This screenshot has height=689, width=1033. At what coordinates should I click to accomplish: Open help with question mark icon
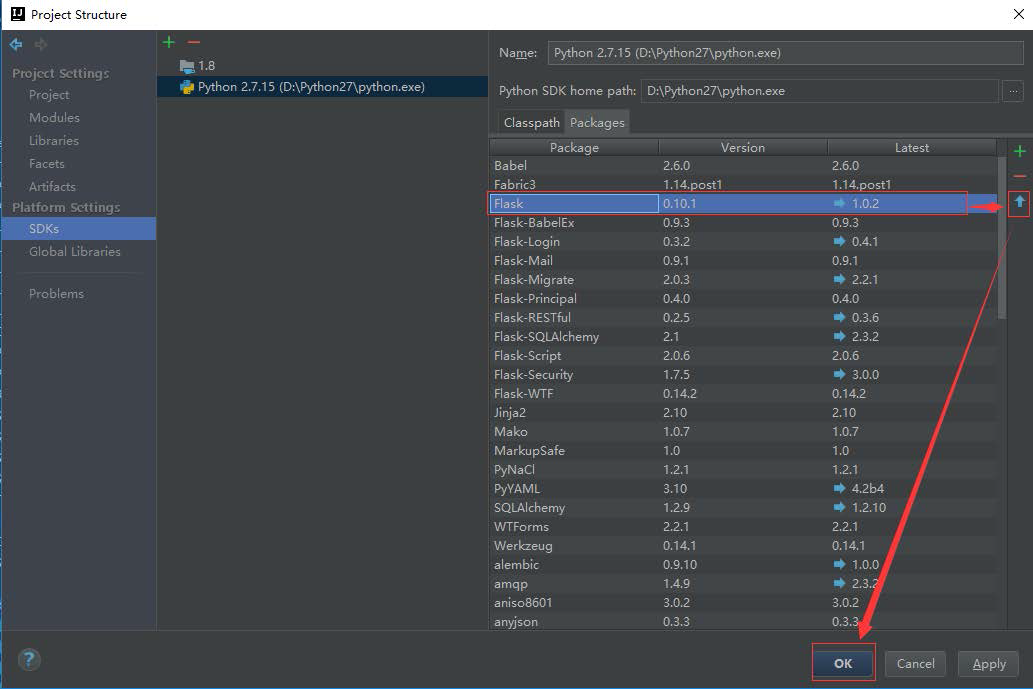coord(29,659)
